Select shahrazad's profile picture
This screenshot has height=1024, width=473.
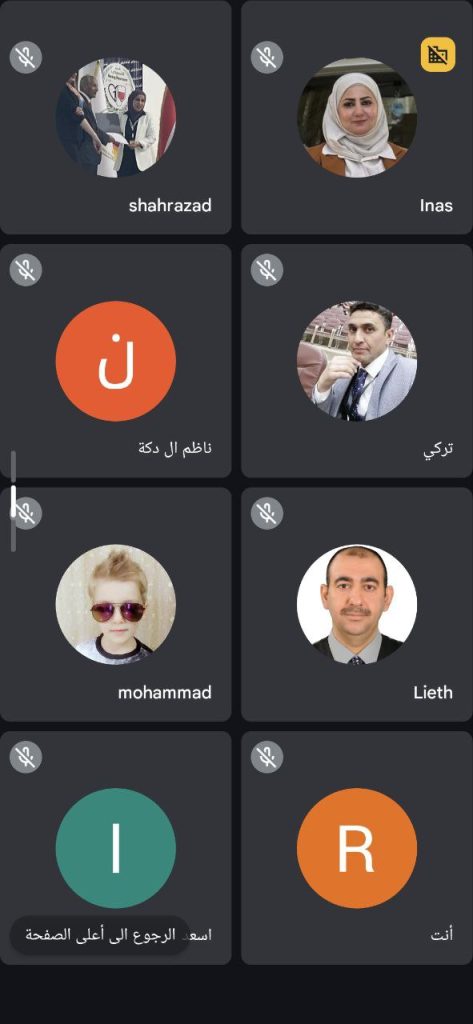(116, 118)
